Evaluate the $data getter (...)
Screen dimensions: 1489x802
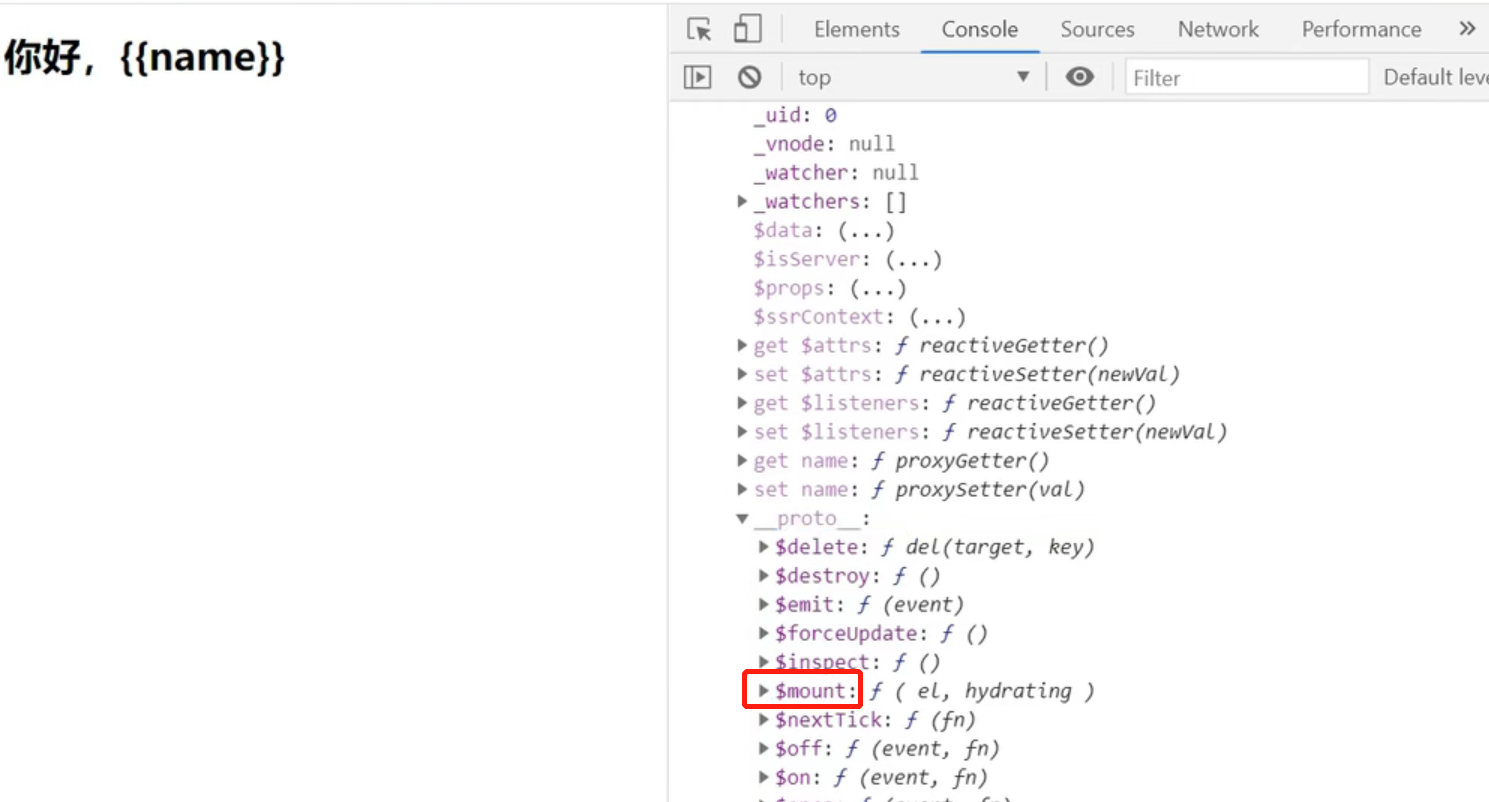tap(866, 230)
